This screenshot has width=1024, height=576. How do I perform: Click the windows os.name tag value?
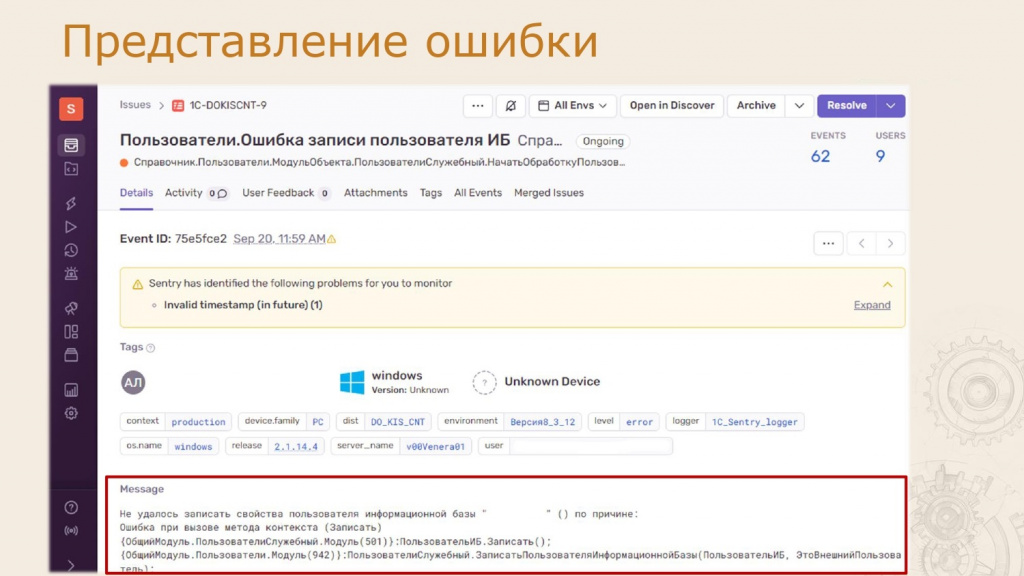click(x=193, y=447)
